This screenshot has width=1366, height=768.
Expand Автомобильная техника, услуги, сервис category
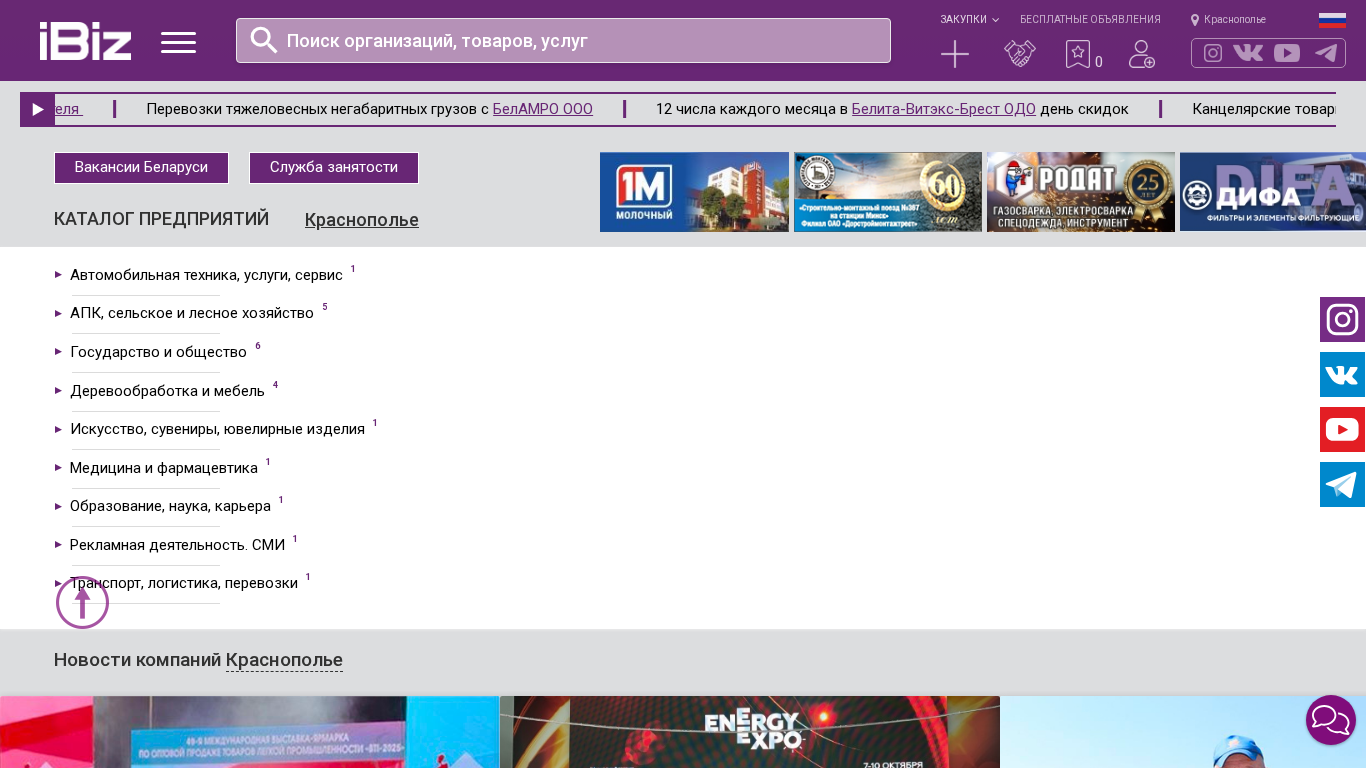pyautogui.click(x=206, y=275)
